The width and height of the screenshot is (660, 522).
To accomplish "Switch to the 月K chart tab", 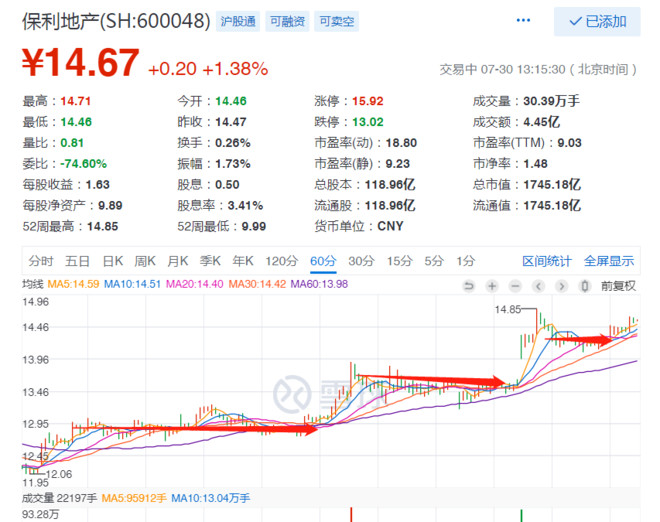I will click(x=178, y=261).
